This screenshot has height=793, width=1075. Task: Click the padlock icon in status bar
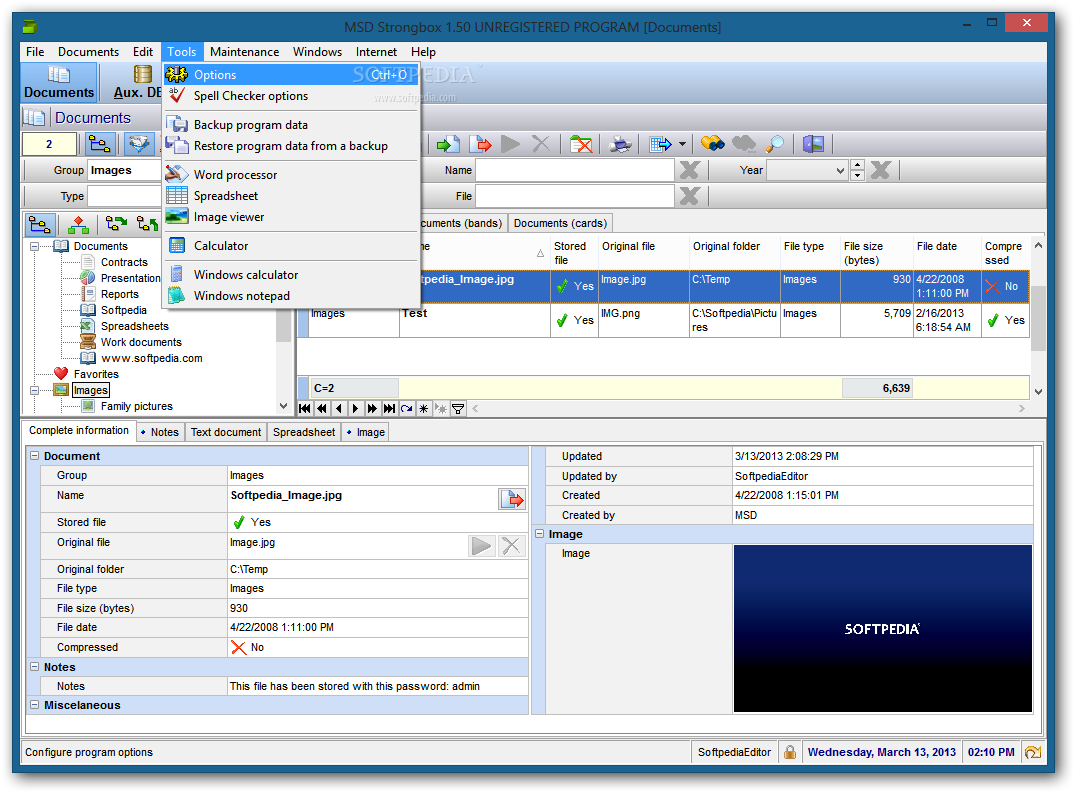click(790, 752)
